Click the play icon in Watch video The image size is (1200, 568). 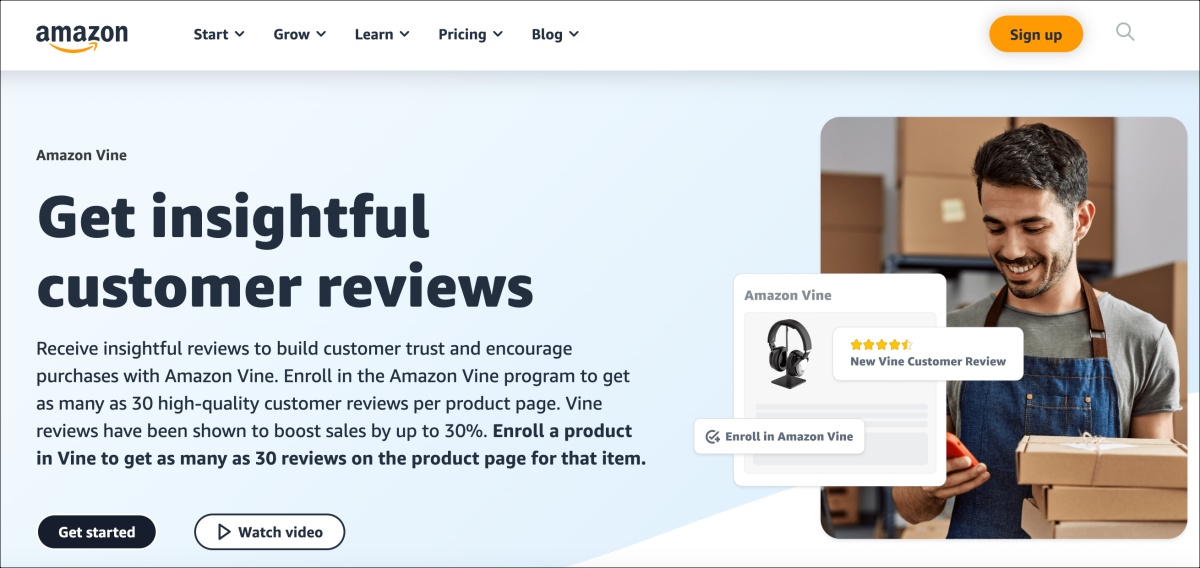click(x=221, y=532)
